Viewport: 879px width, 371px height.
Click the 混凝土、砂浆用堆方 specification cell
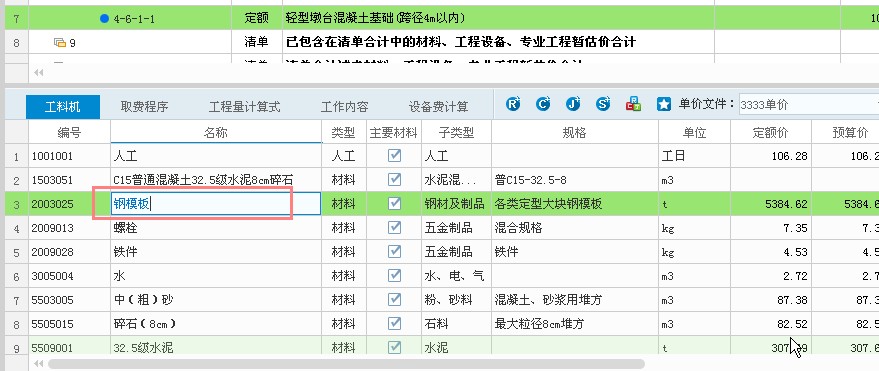tap(575, 300)
